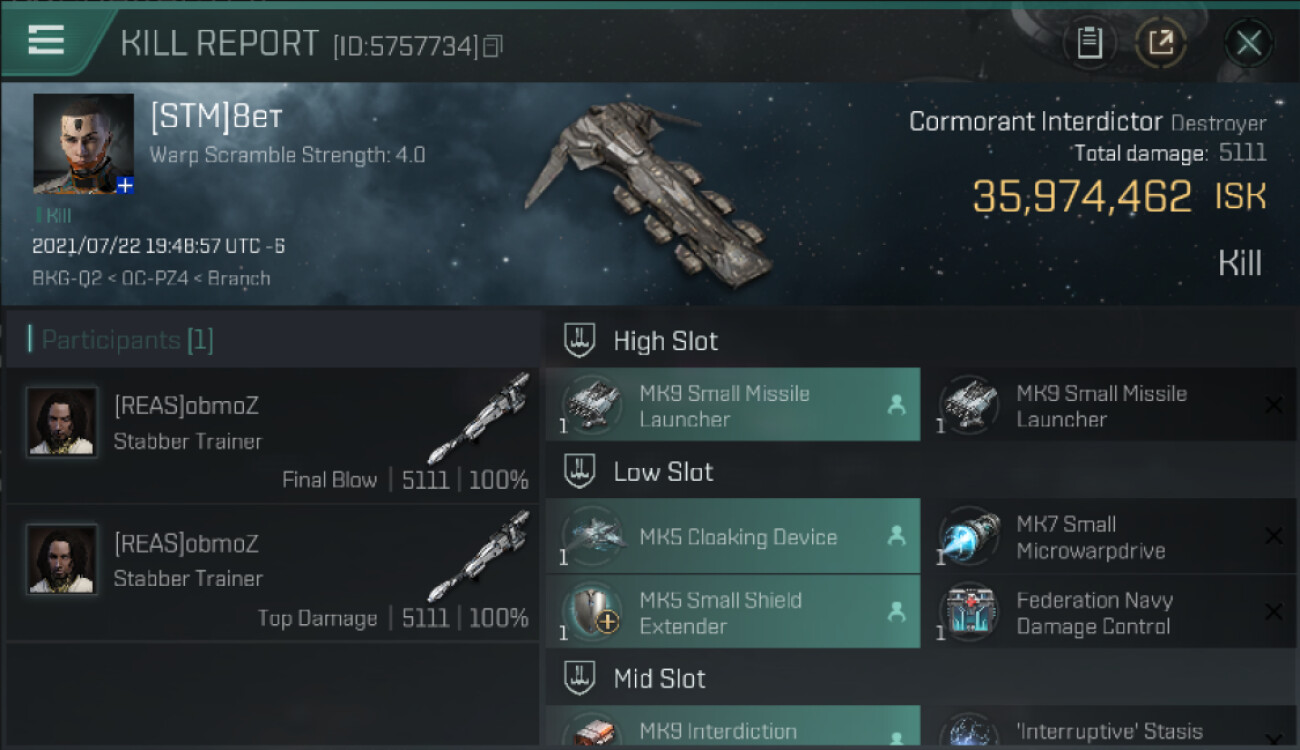
Task: Click the blue plus badge on the victim portrait
Action: pyautogui.click(x=125, y=185)
